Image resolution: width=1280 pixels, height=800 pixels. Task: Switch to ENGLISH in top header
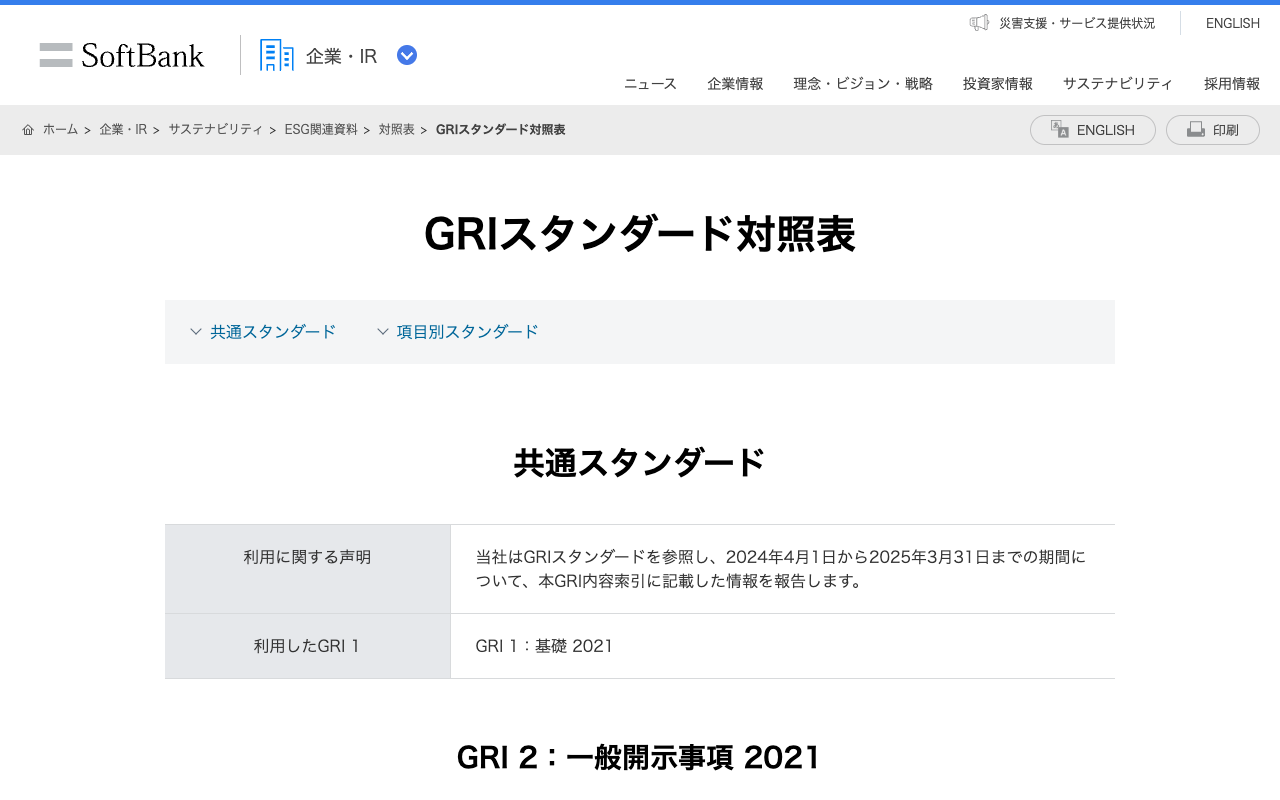pos(1233,23)
